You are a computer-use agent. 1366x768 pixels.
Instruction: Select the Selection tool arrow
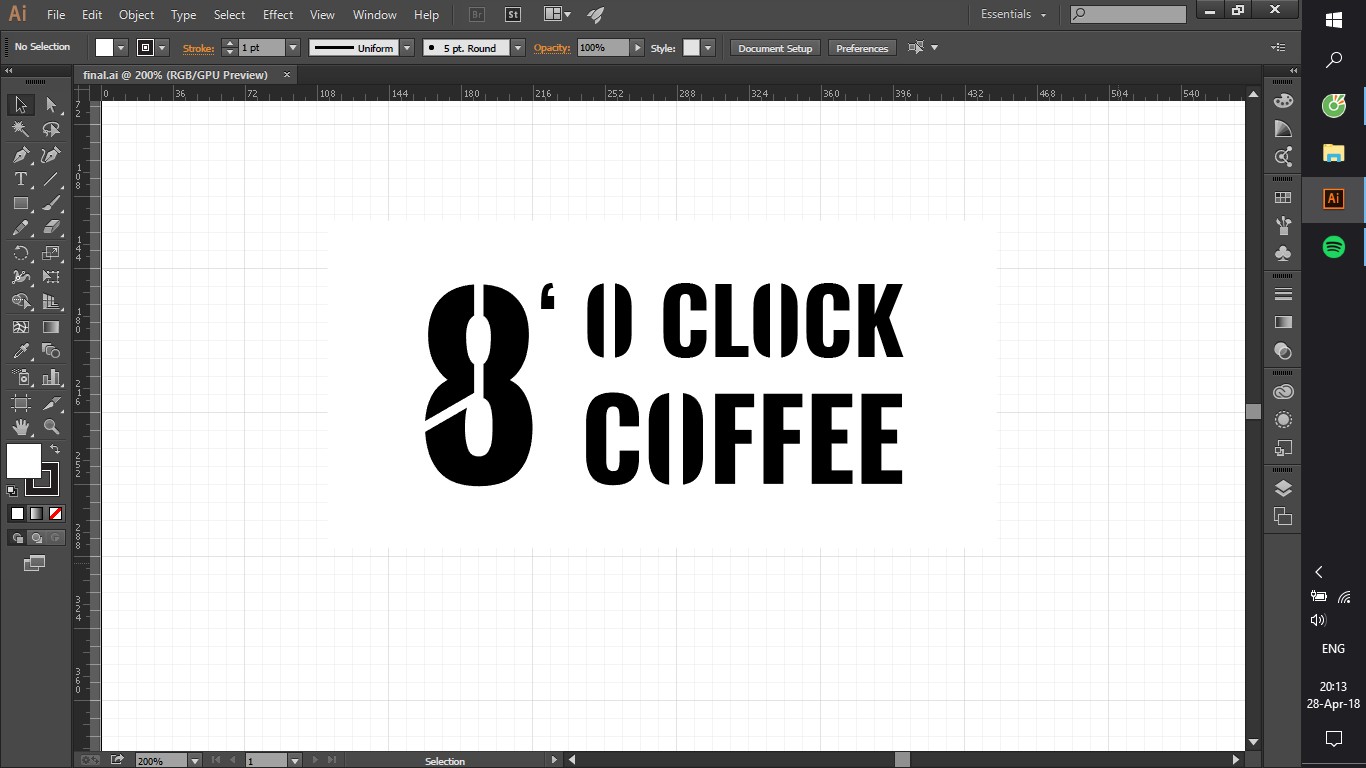(20, 105)
